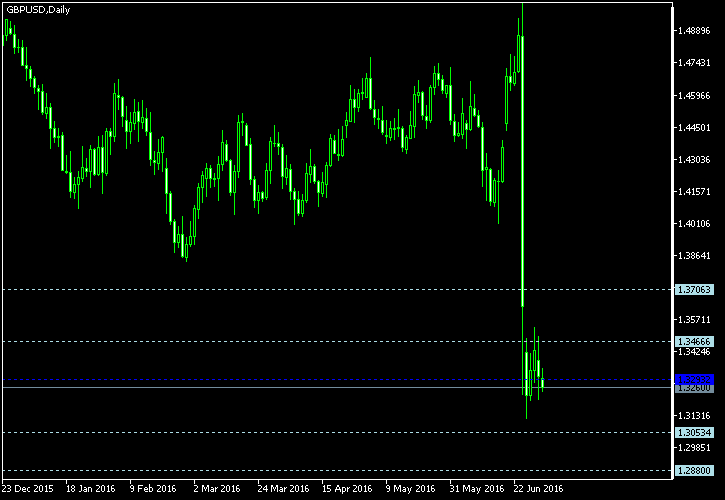725x500 pixels.
Task: Click the 1.38641 price scale value
Action: coord(694,256)
